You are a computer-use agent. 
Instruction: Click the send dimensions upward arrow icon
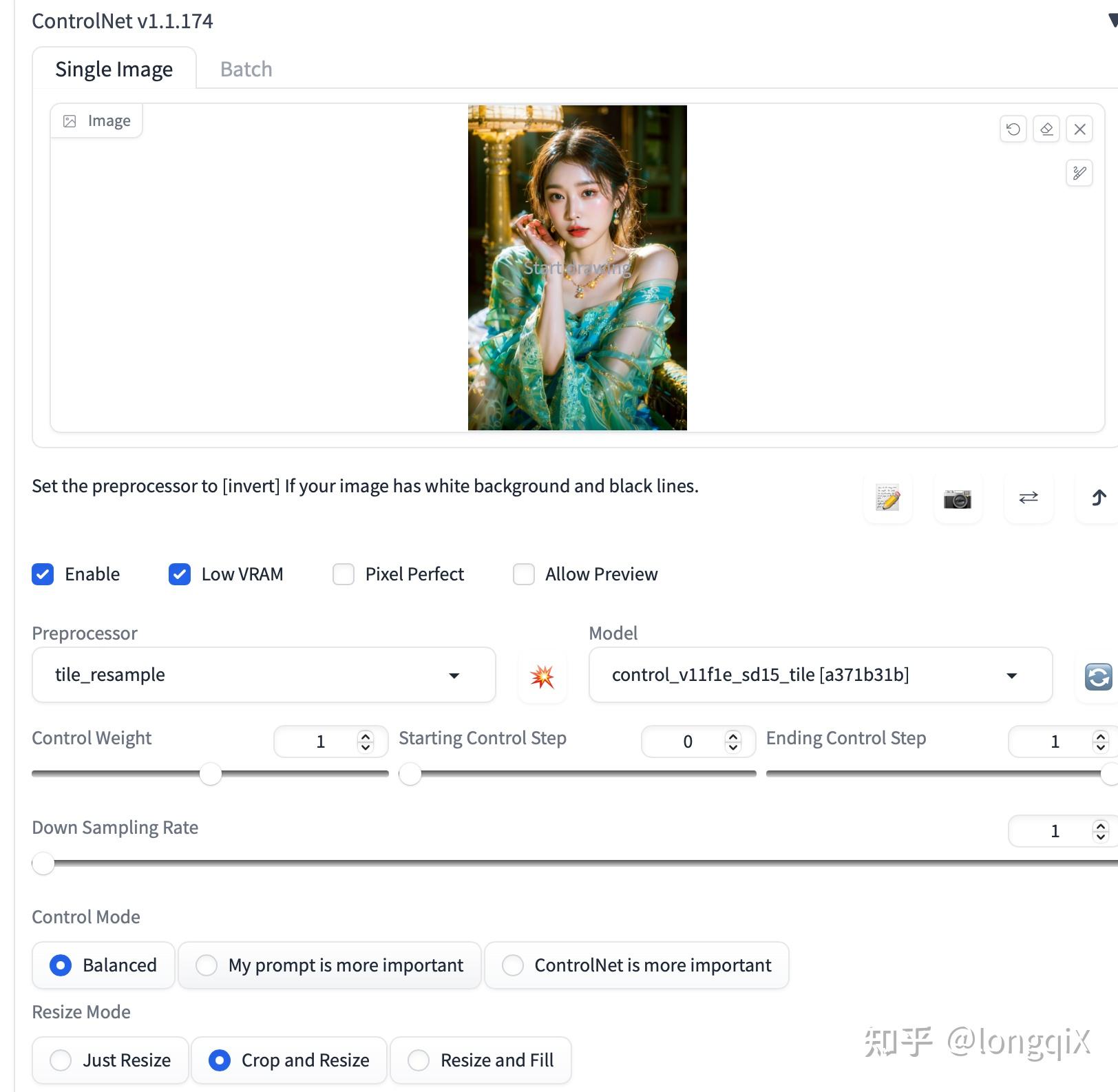1097,498
